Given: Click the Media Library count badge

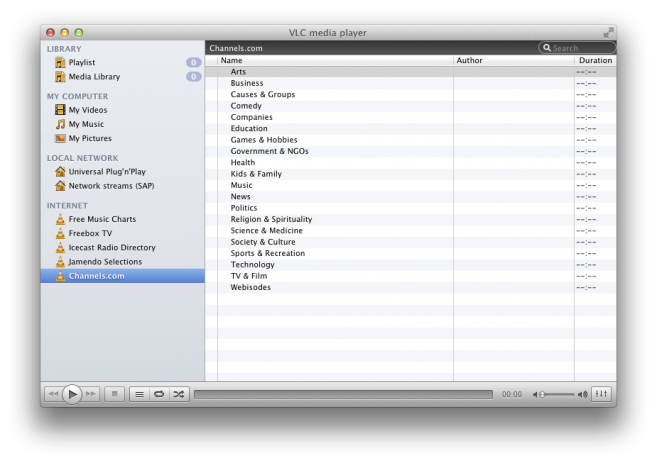Looking at the screenshot, I should [194, 77].
